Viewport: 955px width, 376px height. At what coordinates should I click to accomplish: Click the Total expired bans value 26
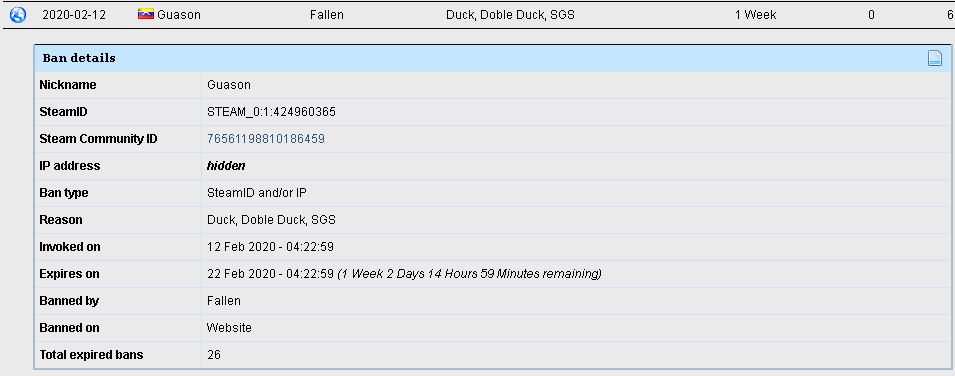[214, 355]
